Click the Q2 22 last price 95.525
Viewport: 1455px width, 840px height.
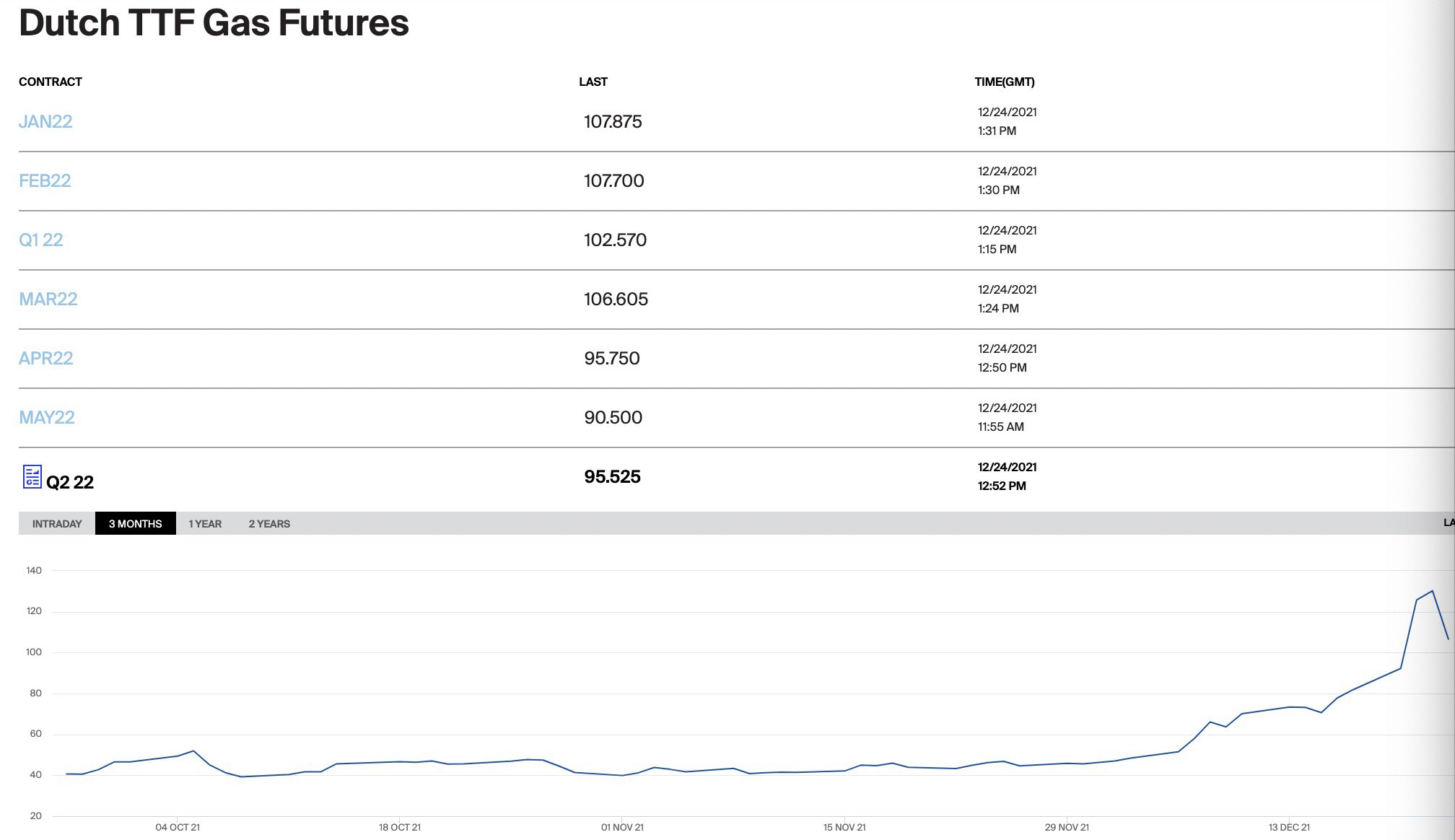point(612,476)
